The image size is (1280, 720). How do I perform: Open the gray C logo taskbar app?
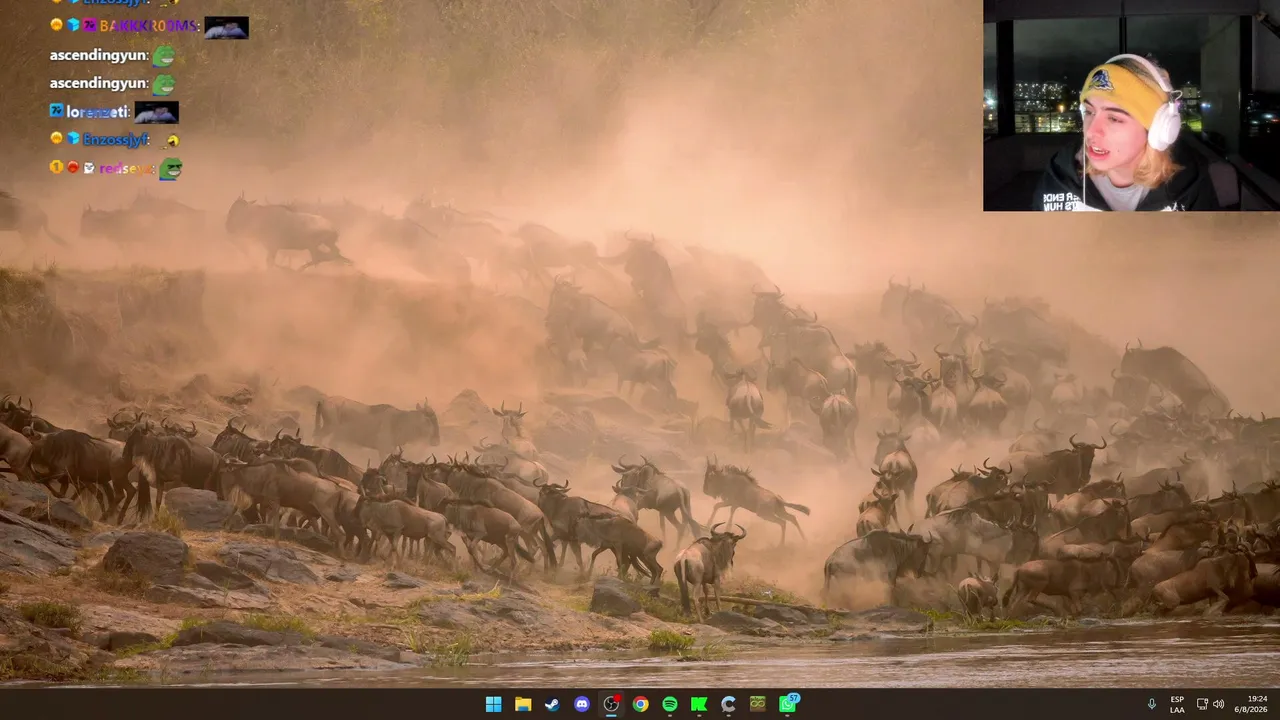coord(728,704)
